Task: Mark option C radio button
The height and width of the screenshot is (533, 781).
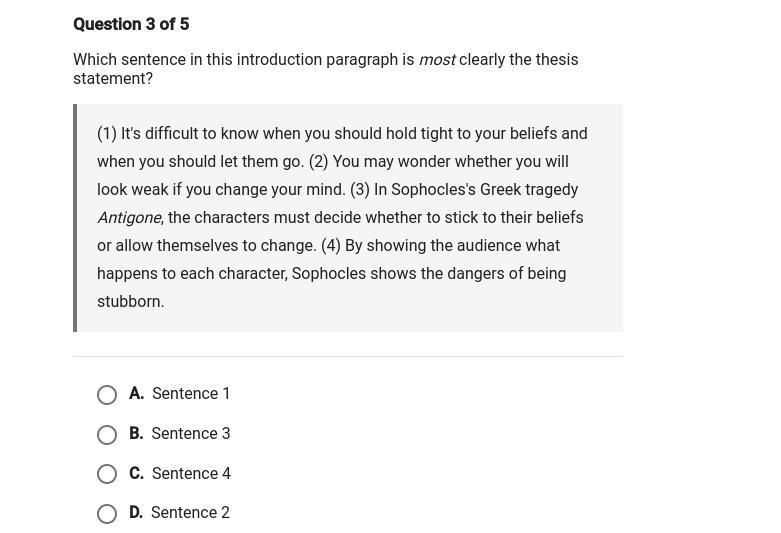Action: [107, 474]
